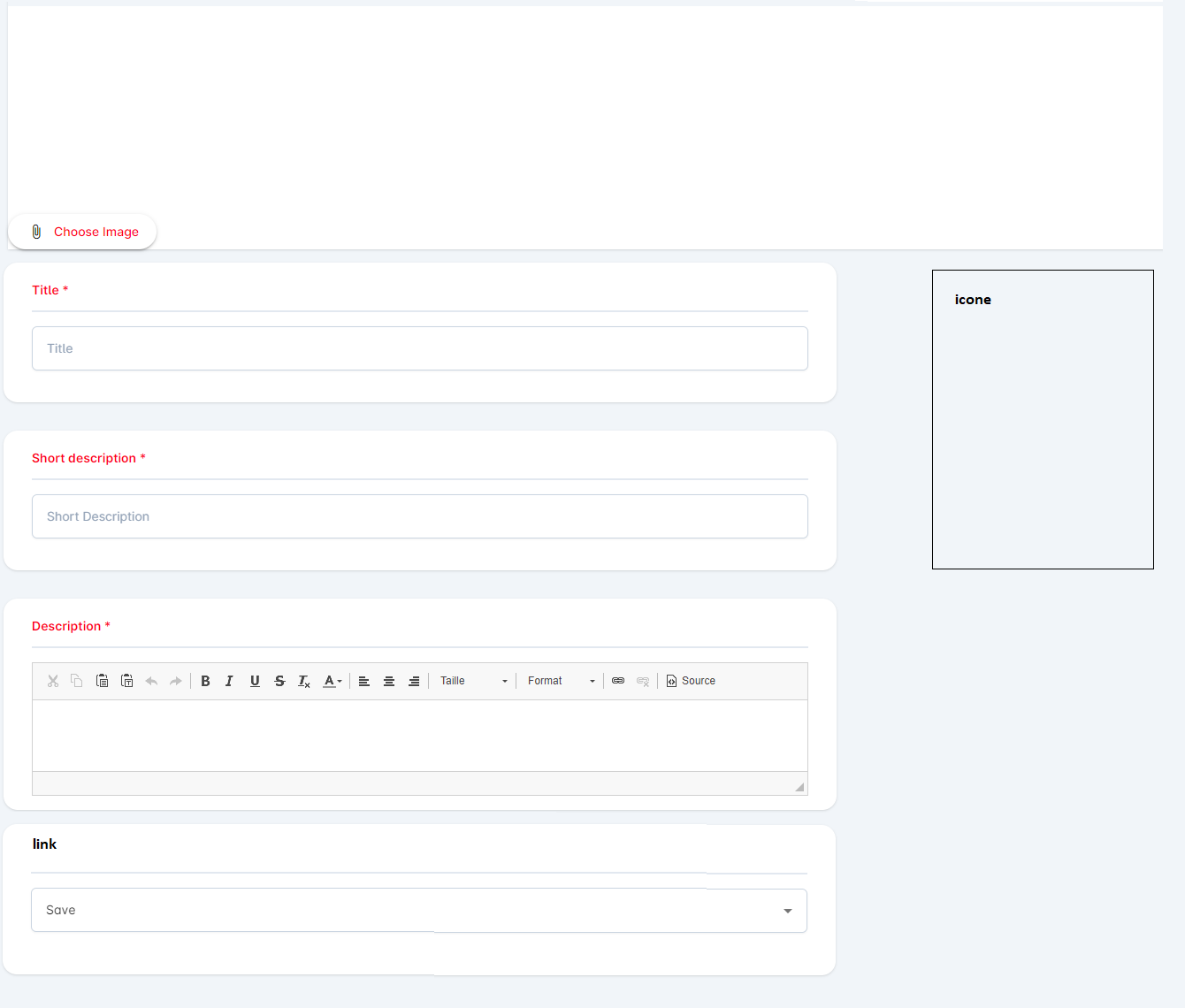1185x1008 pixels.
Task: Center align the text
Action: pos(388,681)
